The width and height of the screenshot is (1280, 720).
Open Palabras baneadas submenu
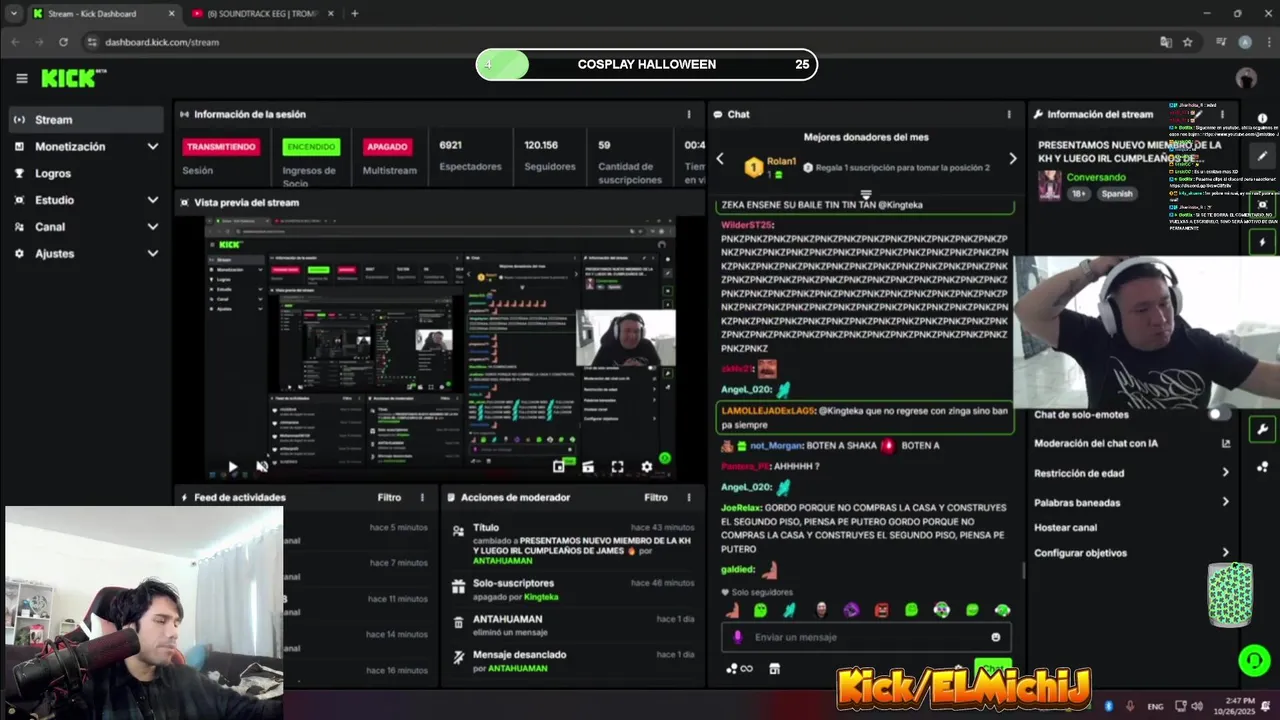(1132, 502)
